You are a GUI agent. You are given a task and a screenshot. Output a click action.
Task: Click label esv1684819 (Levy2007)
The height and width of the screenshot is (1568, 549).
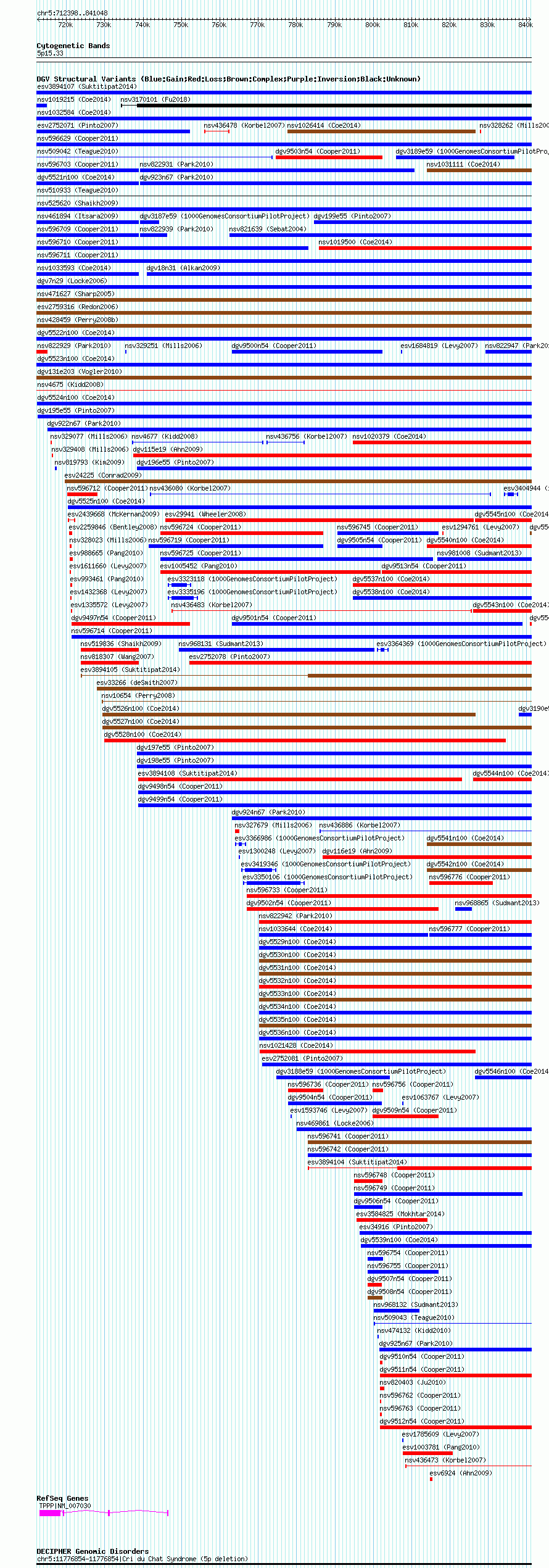tap(439, 346)
